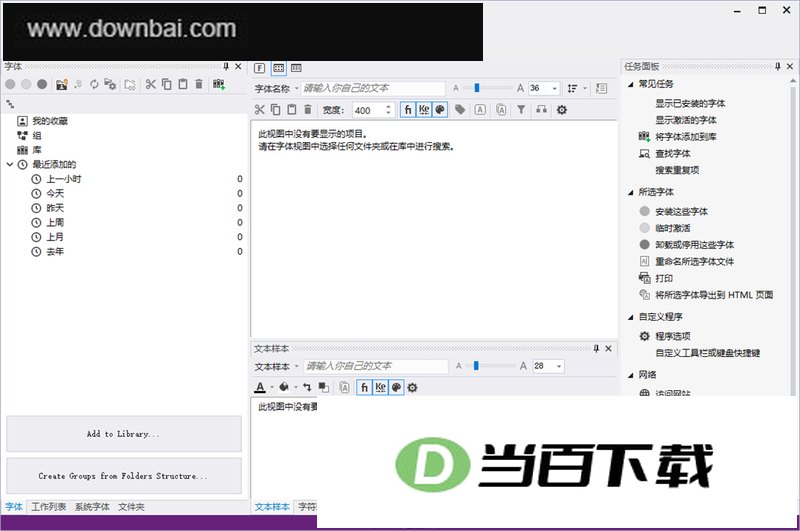Viewport: 800px width, 531px height.
Task: Toggle the 'Ke' kerning button in font list toolbar
Action: (x=424, y=110)
